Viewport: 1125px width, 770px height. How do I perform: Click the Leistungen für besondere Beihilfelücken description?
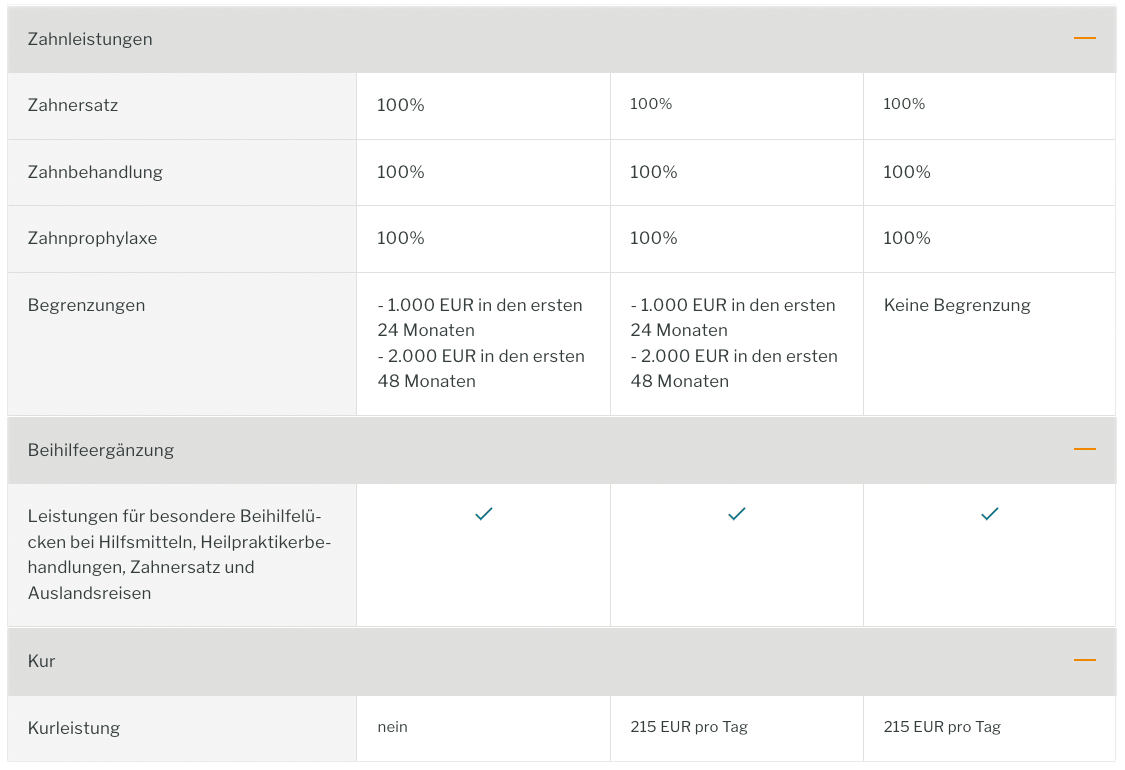[x=179, y=555]
